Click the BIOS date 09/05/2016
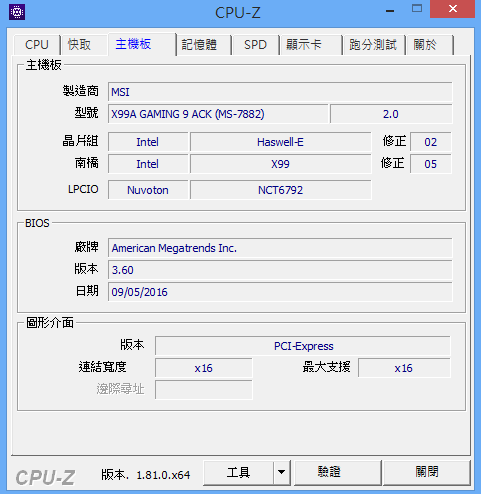481x494 pixels. [x=280, y=292]
